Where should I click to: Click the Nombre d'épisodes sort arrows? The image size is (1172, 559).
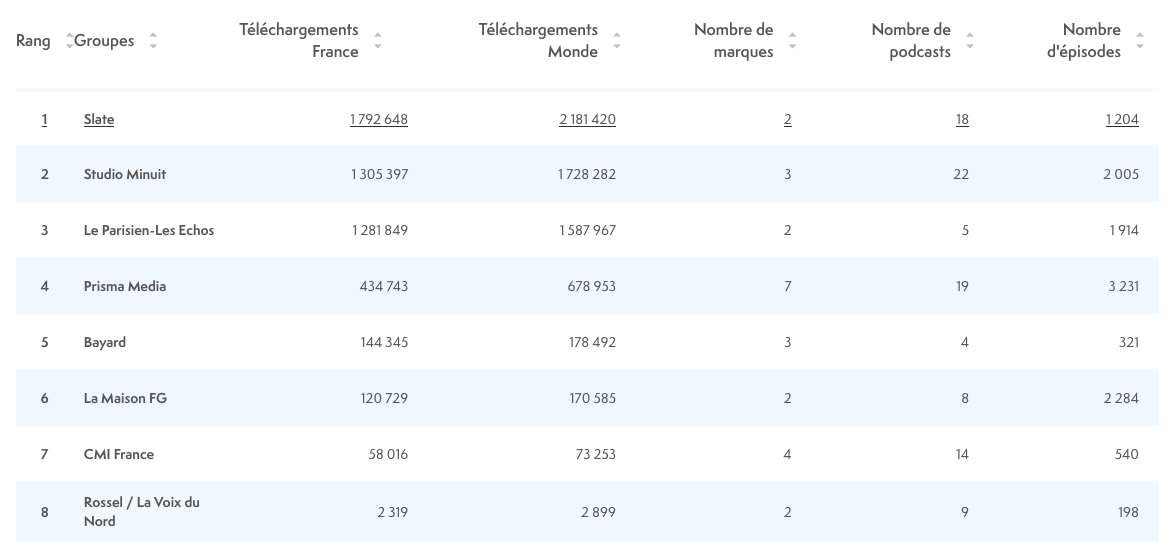[x=1140, y=41]
